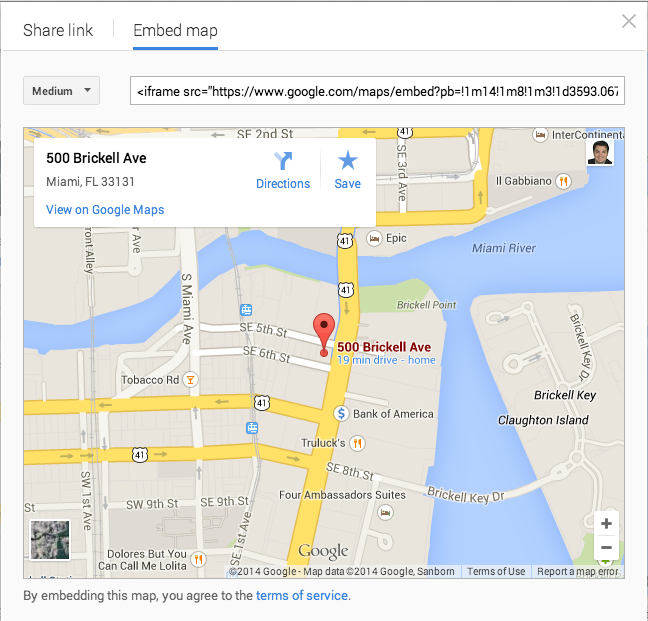Open the terms of service link
The image size is (648, 621).
(302, 595)
